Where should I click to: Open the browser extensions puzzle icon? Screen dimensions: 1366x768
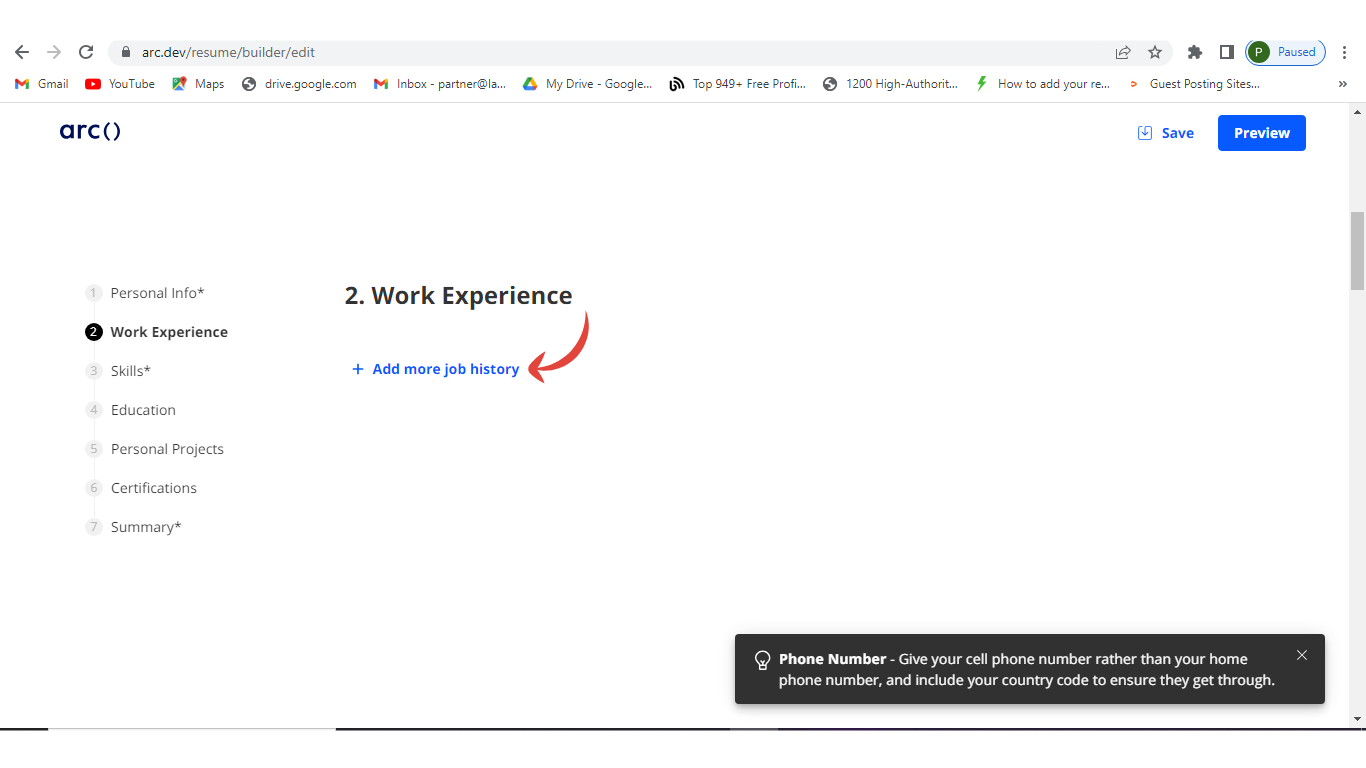click(x=1194, y=52)
